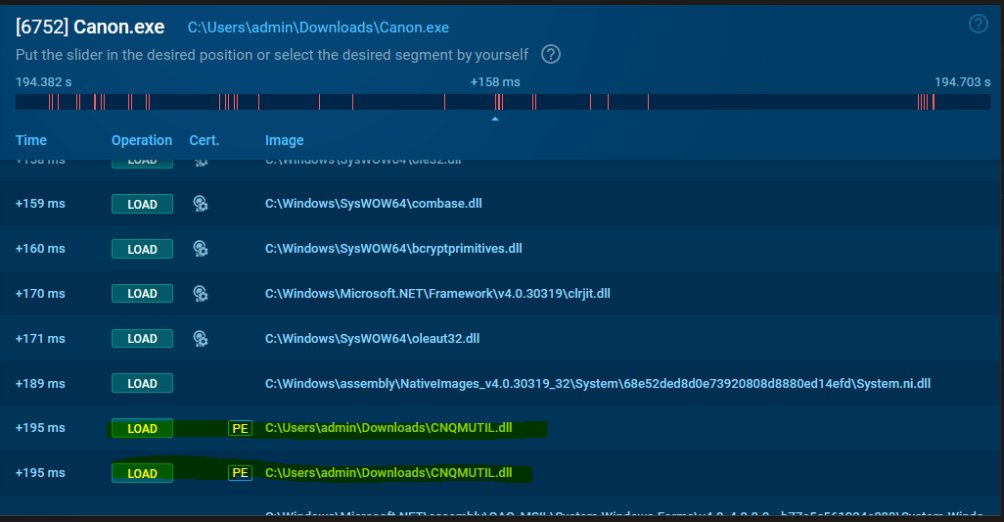Screen dimensions: 1004x522
Task: Click the +160 ms time entry
Action: [40, 249]
